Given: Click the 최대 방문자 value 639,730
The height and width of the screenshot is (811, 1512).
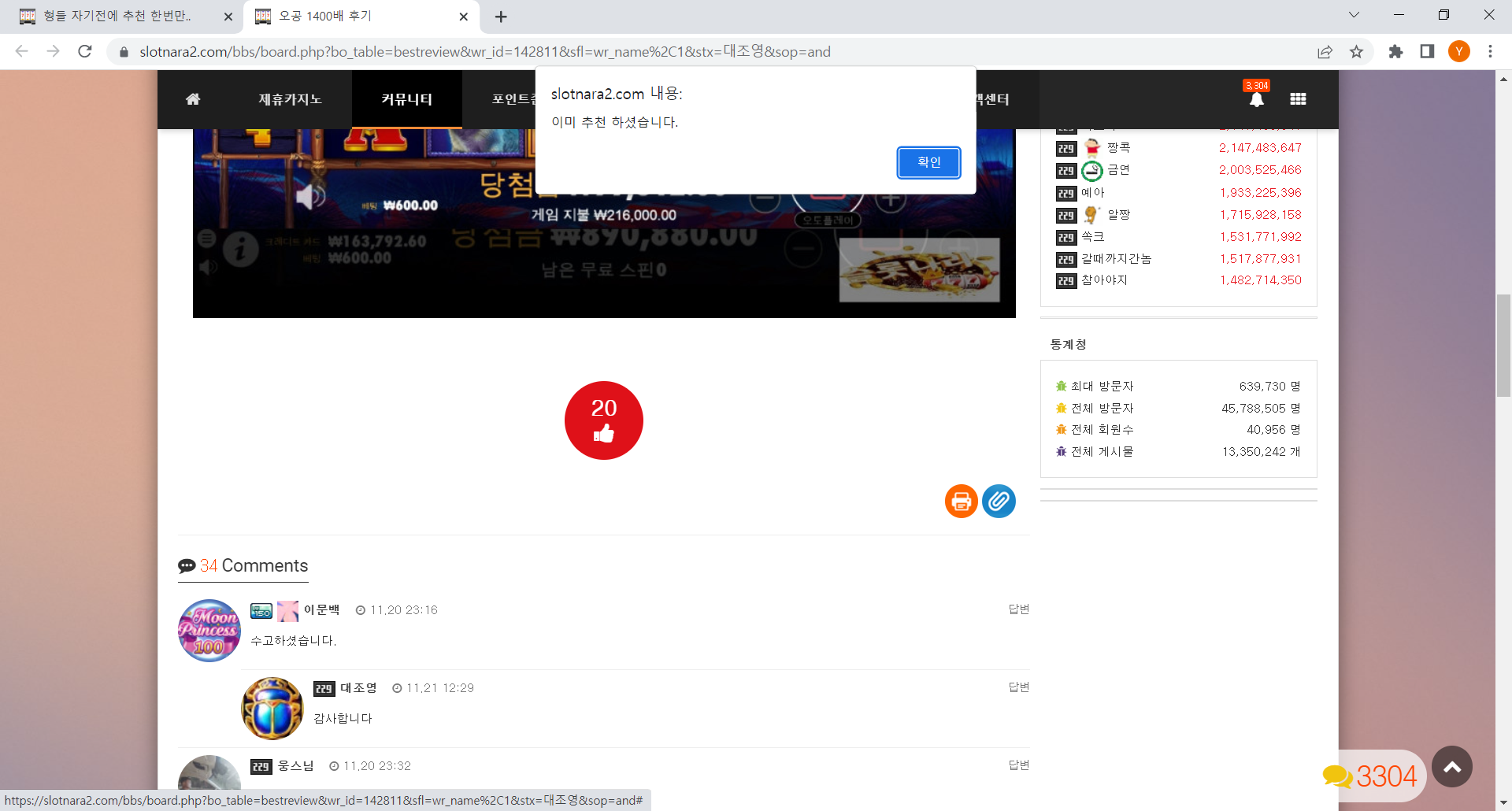Looking at the screenshot, I should (x=1269, y=386).
